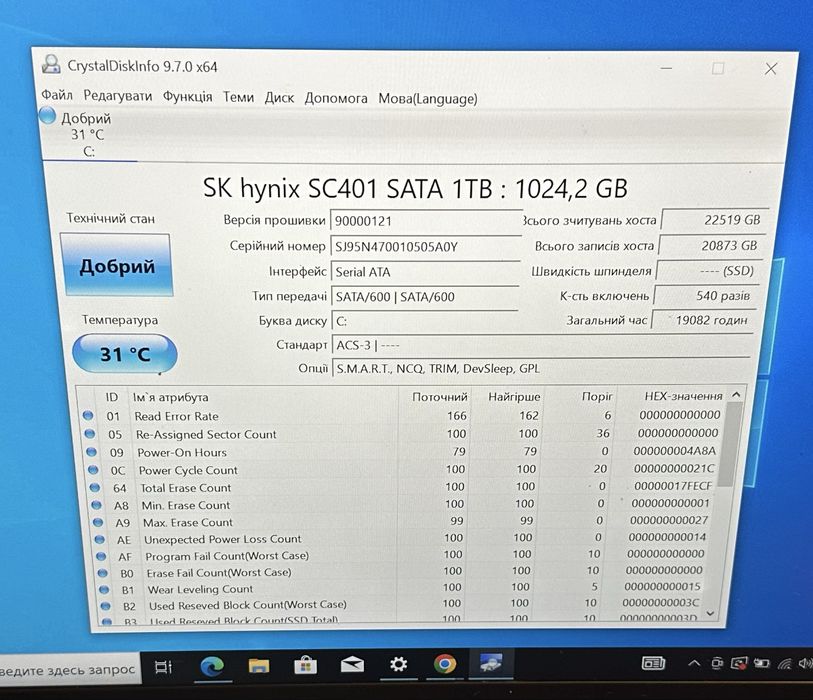Screen dimensions: 813x700
Task: Open the Допомога menu
Action: coord(336,98)
